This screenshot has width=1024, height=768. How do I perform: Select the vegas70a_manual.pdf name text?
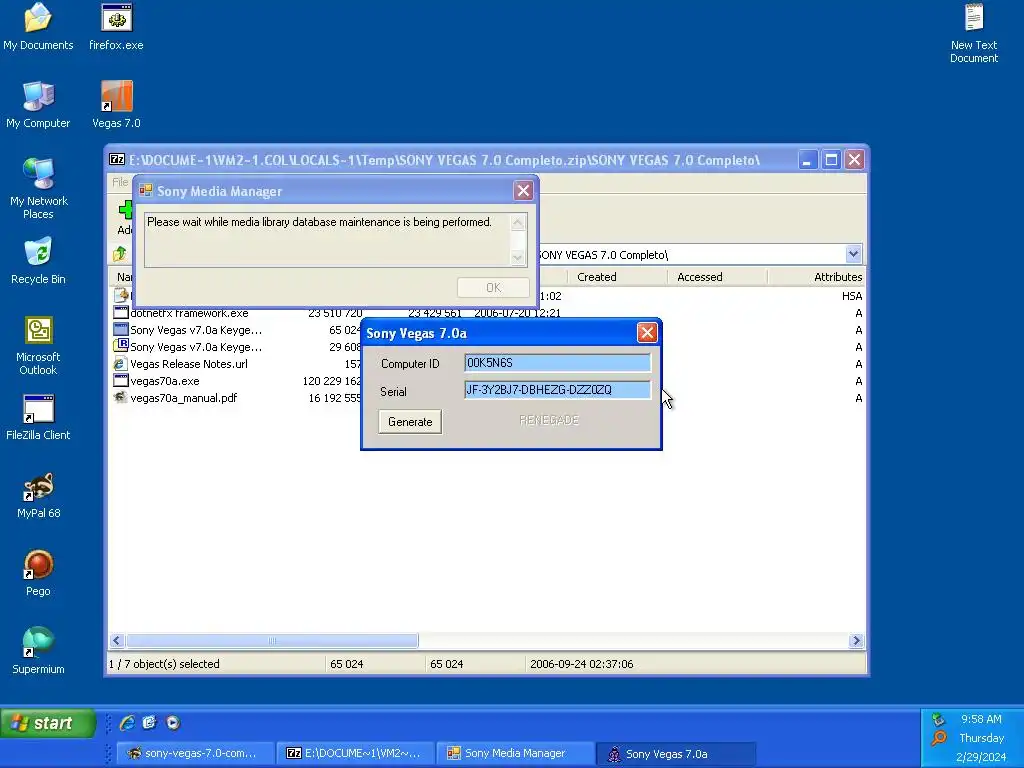[x=184, y=398]
